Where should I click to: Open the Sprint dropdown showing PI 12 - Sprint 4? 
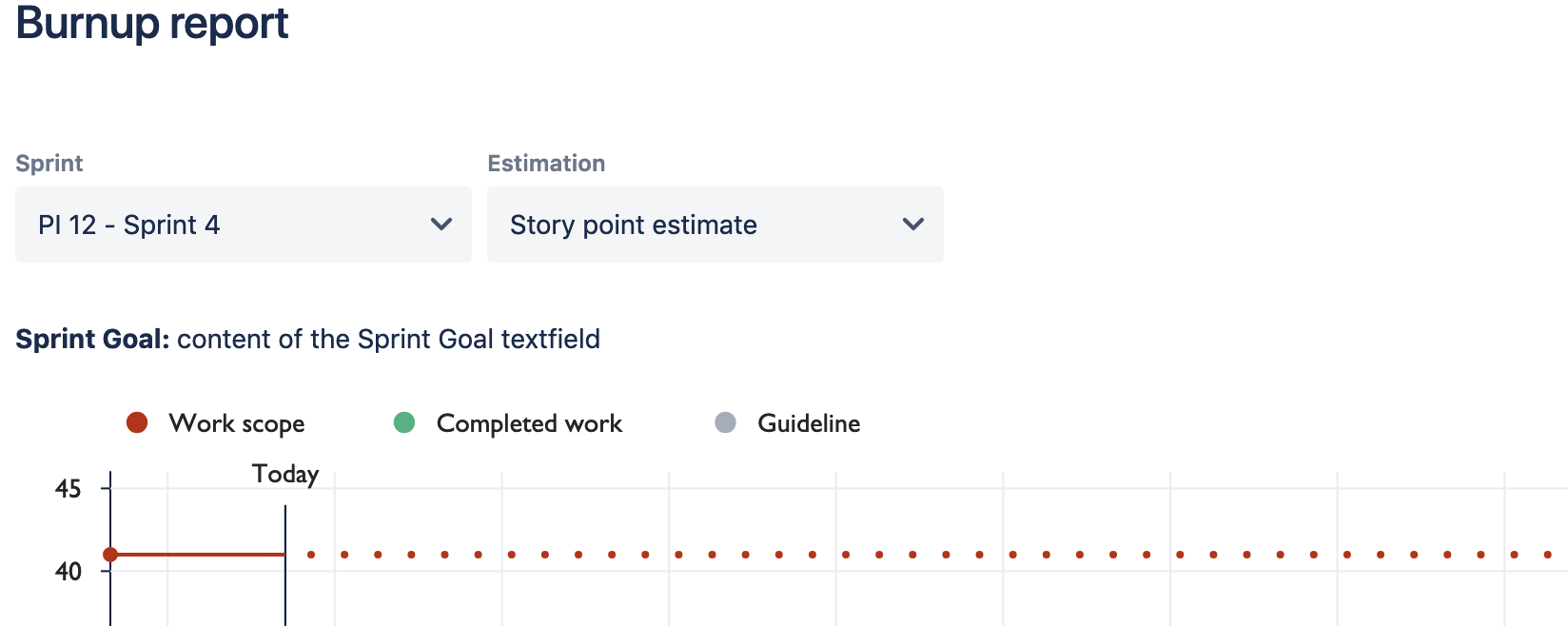tap(243, 225)
